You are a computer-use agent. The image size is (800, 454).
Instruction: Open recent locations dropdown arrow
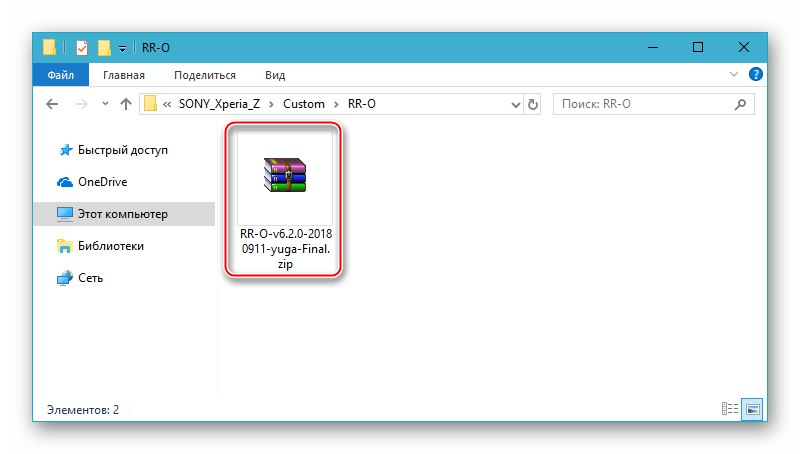pyautogui.click(x=105, y=104)
